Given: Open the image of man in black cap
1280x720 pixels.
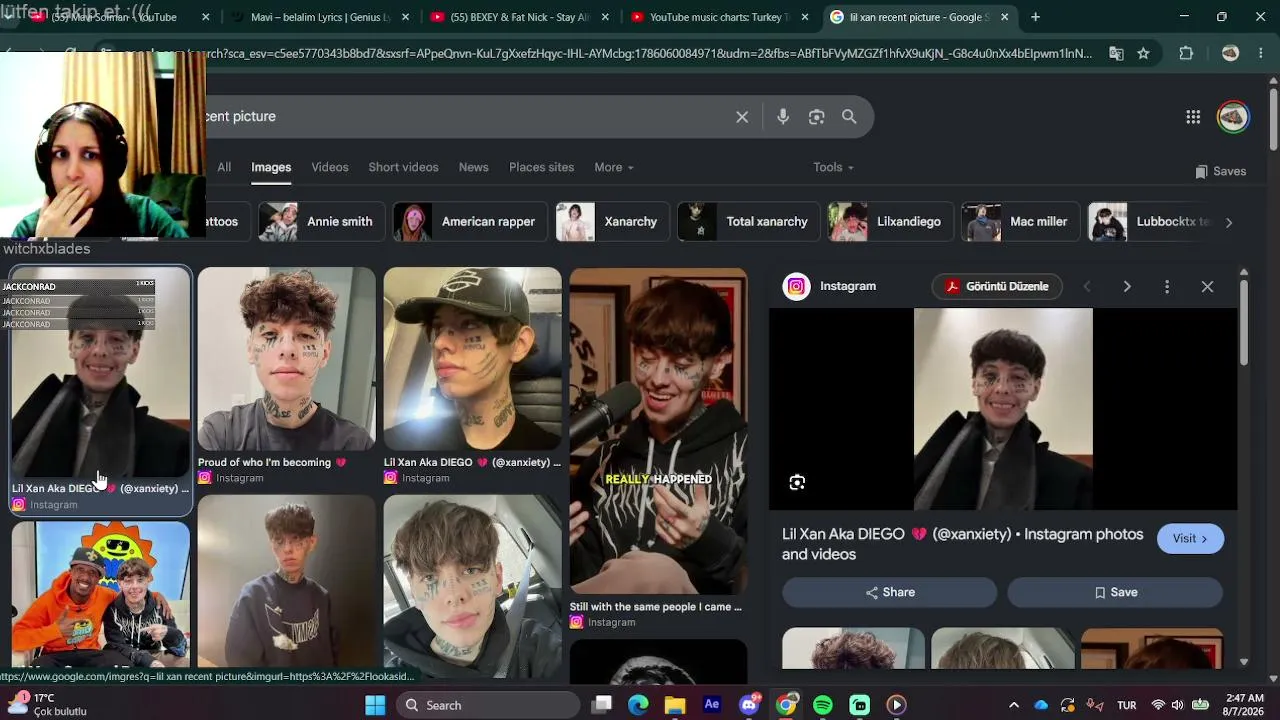Looking at the screenshot, I should click(x=472, y=359).
